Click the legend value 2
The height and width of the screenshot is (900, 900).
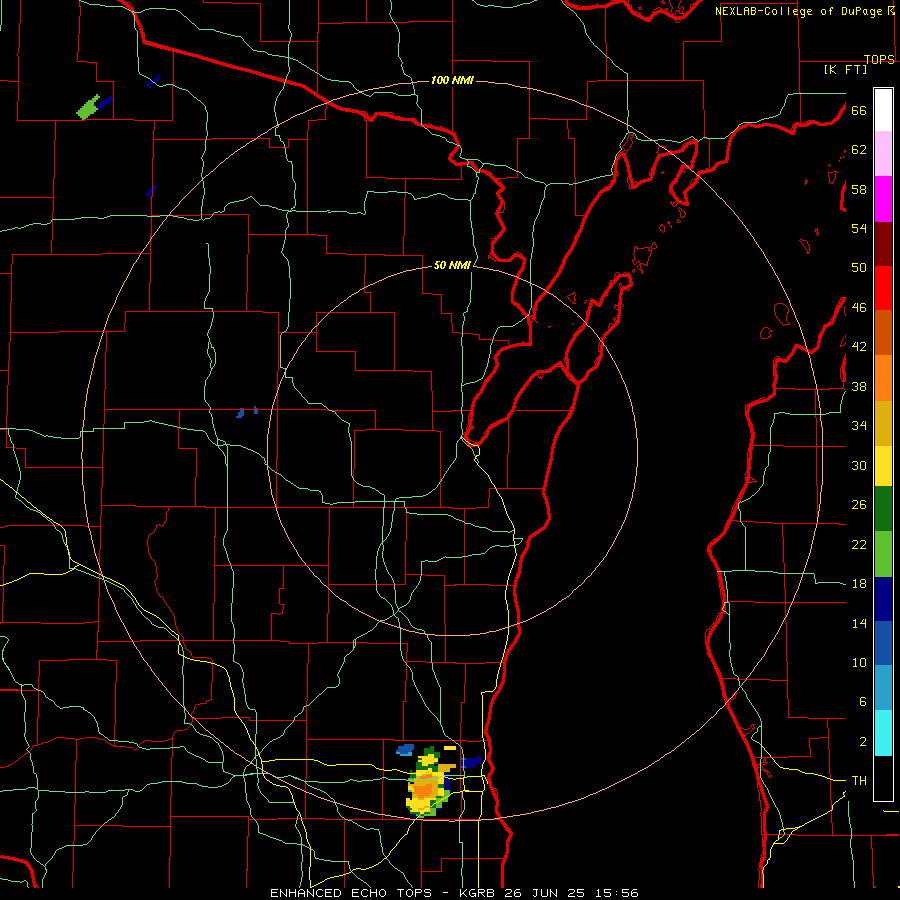tap(862, 742)
